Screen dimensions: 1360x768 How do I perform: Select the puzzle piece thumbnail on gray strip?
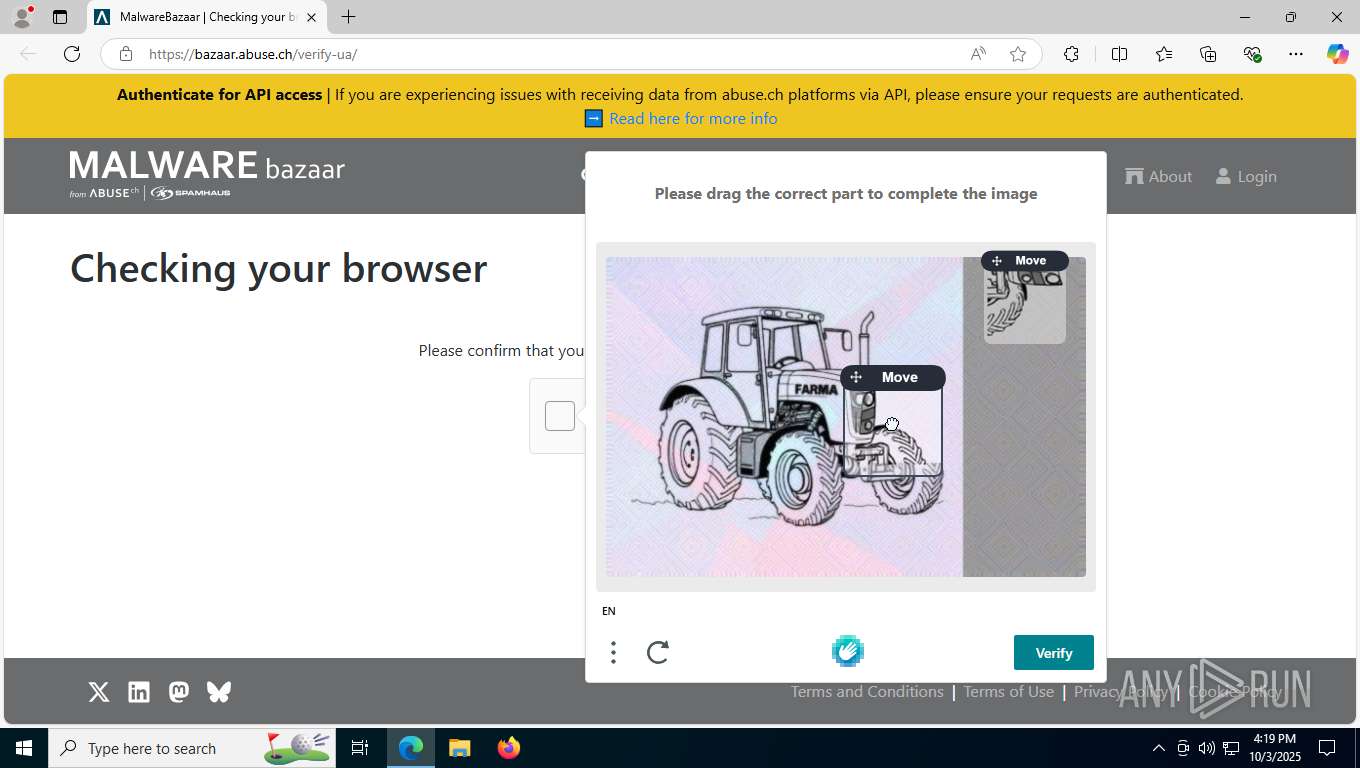pos(1025,307)
